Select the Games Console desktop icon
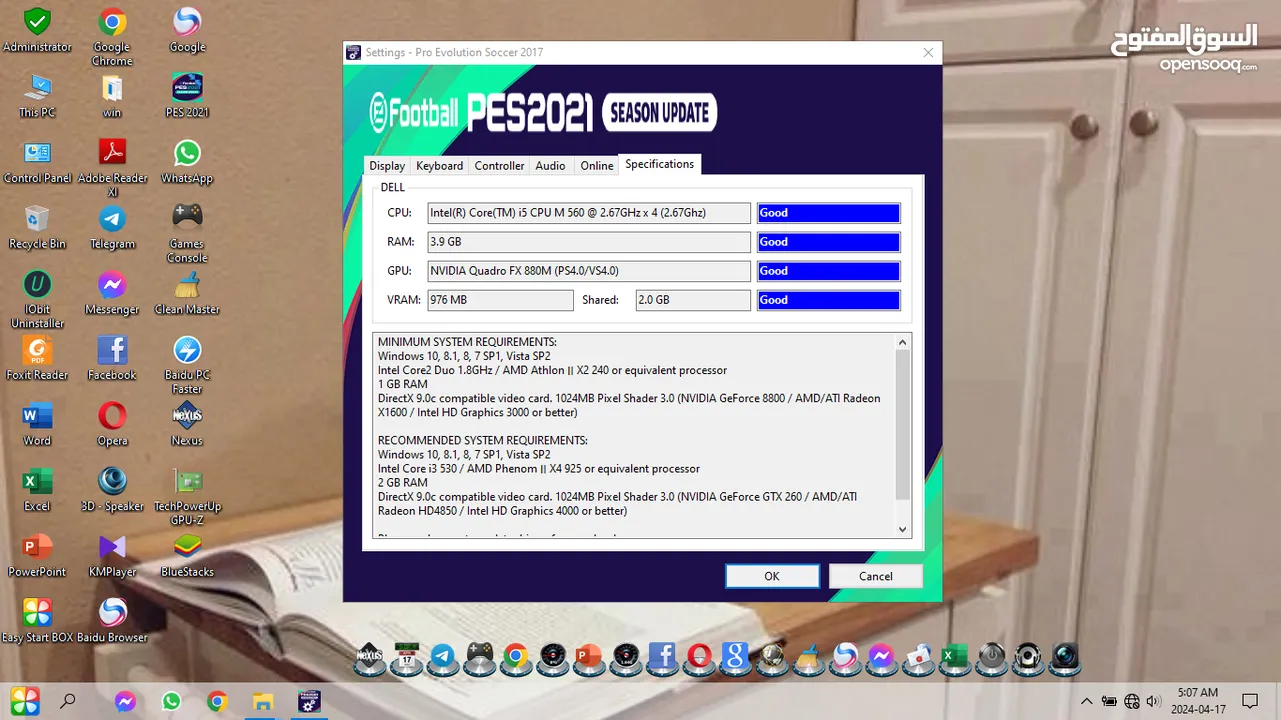Image resolution: width=1281 pixels, height=720 pixels. (x=187, y=233)
